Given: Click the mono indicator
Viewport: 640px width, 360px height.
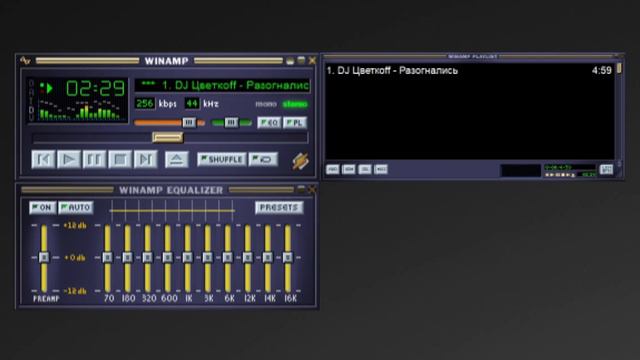Looking at the screenshot, I should 266,104.
